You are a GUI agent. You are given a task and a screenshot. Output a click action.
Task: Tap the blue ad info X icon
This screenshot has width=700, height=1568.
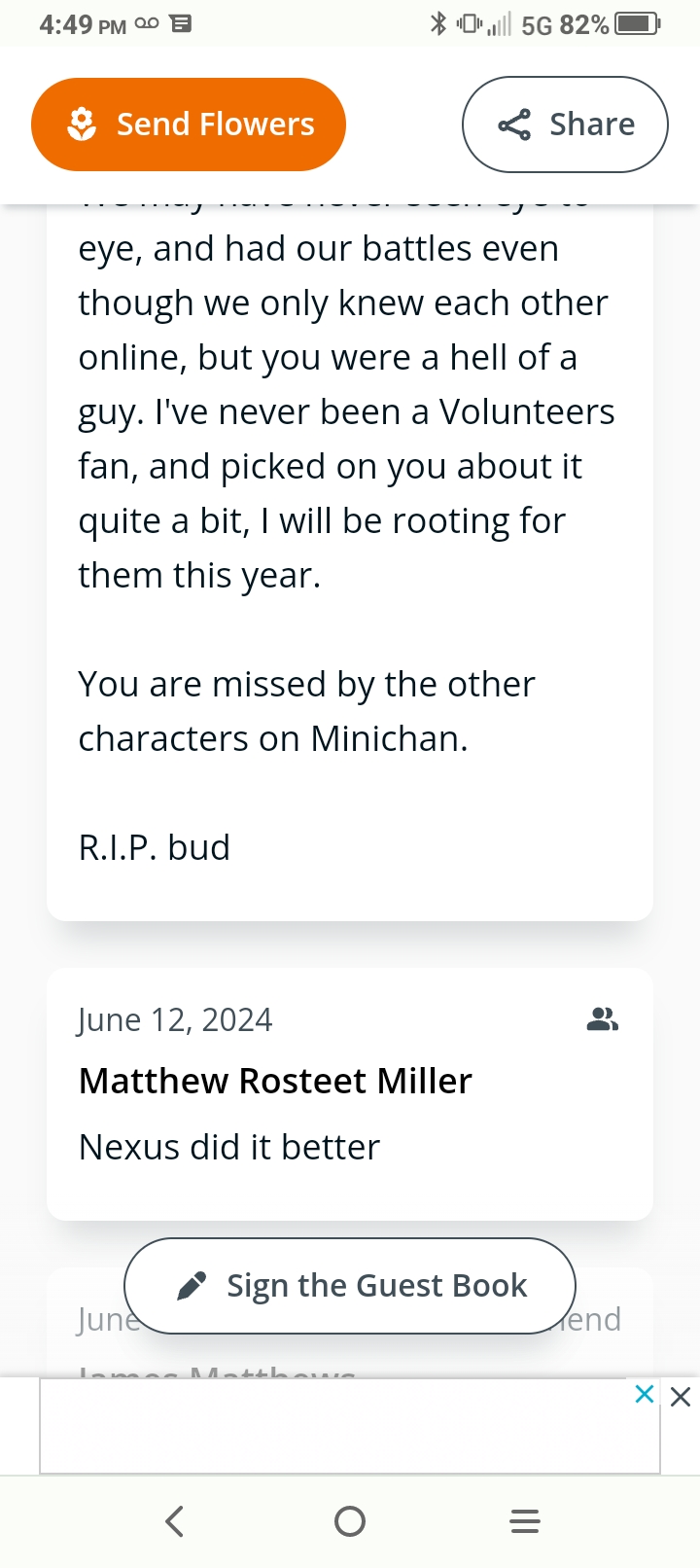(644, 1394)
